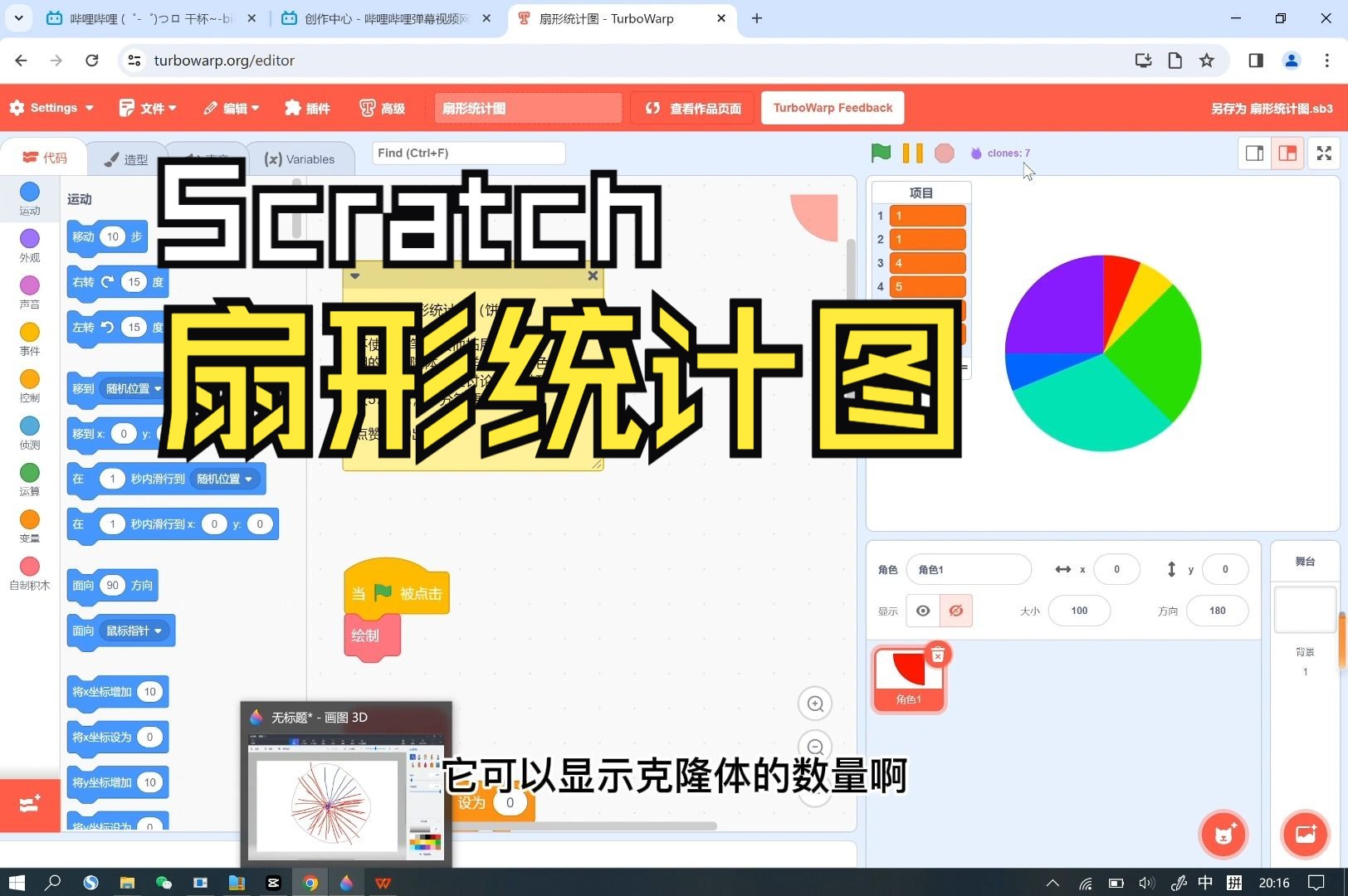Hide the sprite with crossed-eye icon
The height and width of the screenshot is (896, 1348).
pyautogui.click(x=956, y=611)
